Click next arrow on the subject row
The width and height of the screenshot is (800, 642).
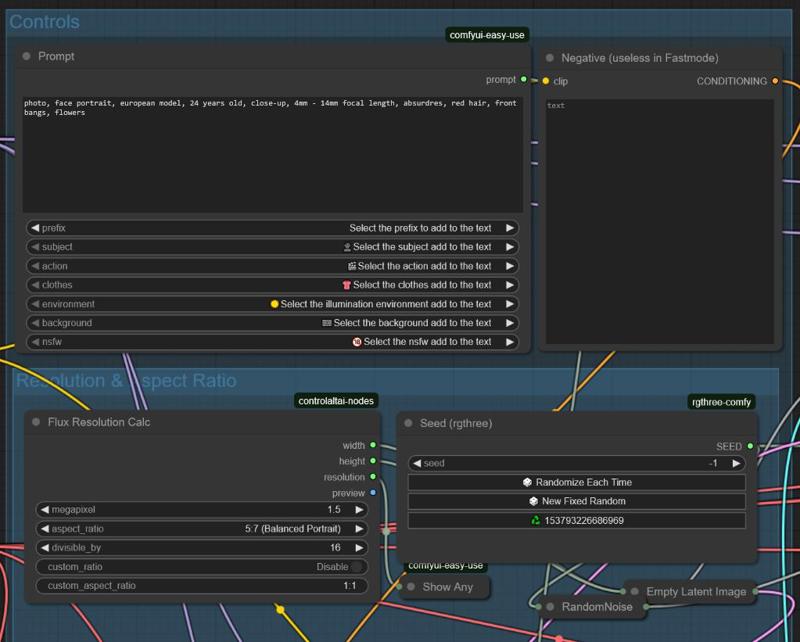[x=510, y=247]
